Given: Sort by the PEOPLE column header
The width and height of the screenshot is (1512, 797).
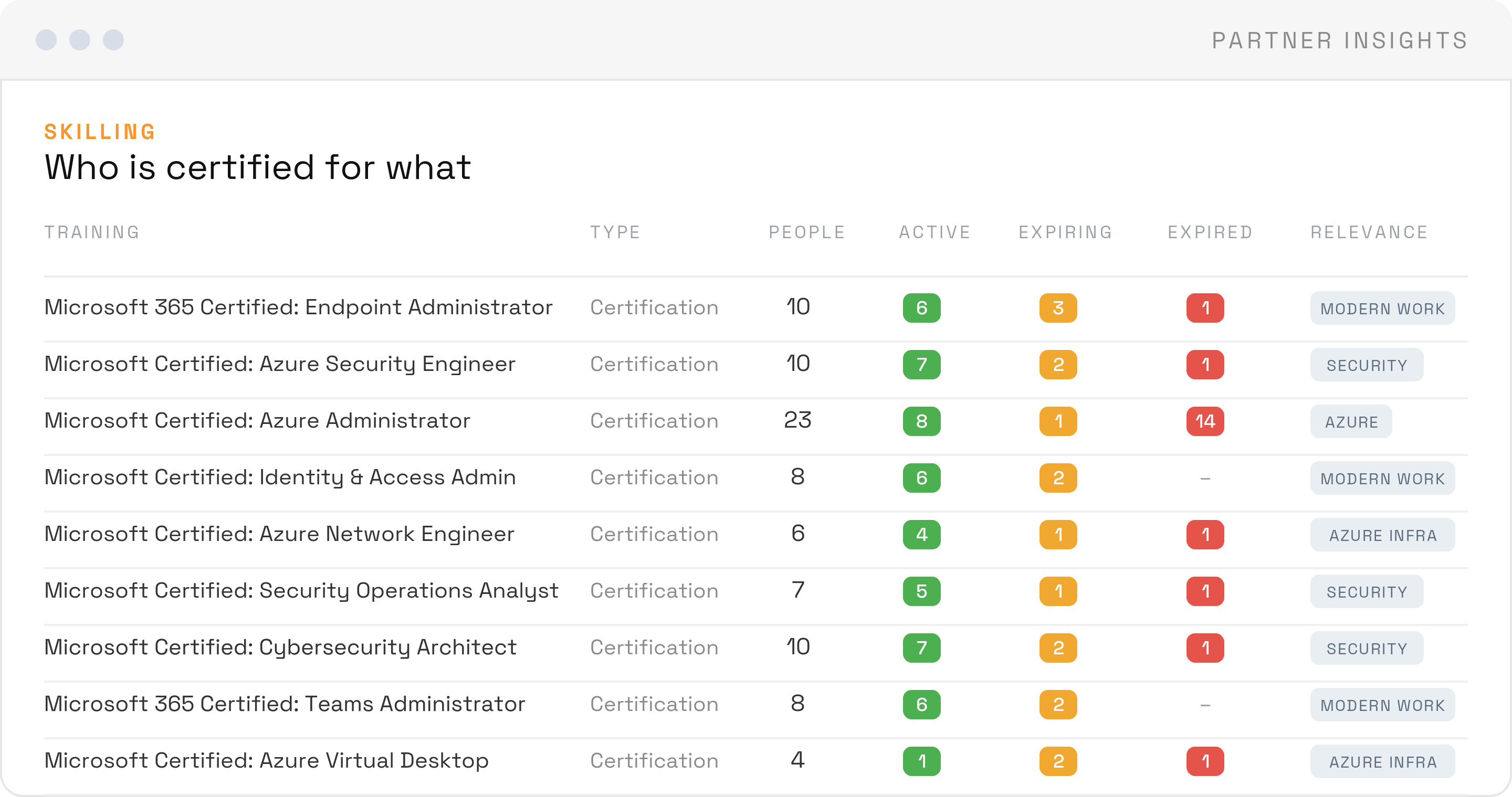Looking at the screenshot, I should click(807, 232).
